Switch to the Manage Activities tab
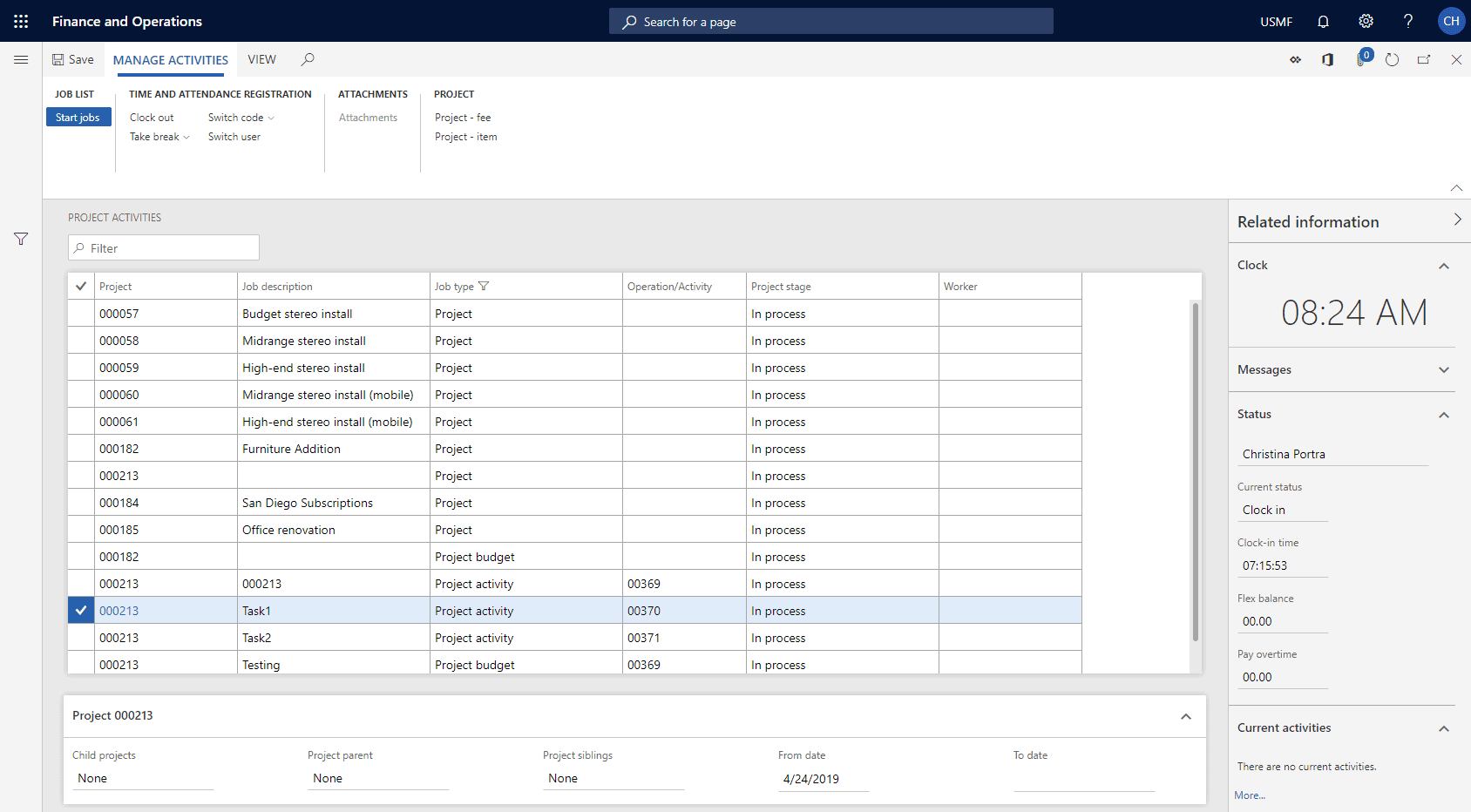Screen dimensions: 1471x812 pyautogui.click(x=171, y=59)
